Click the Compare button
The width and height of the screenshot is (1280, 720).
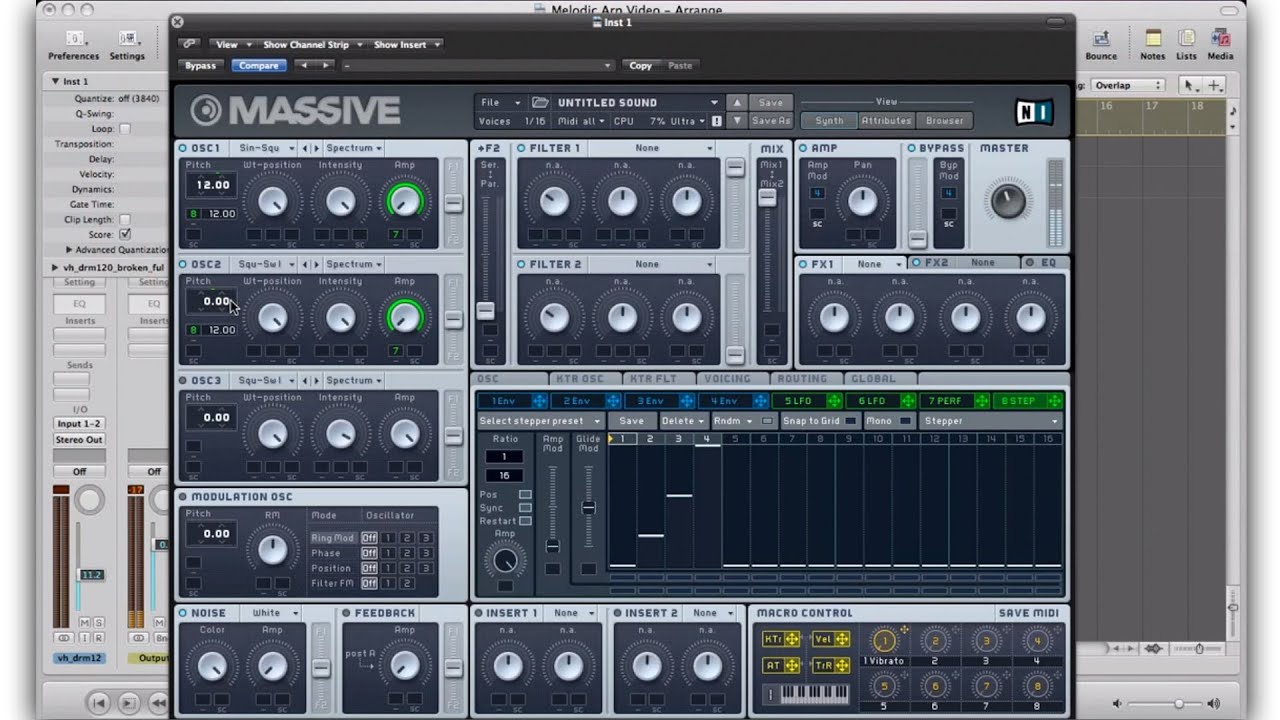coord(258,65)
